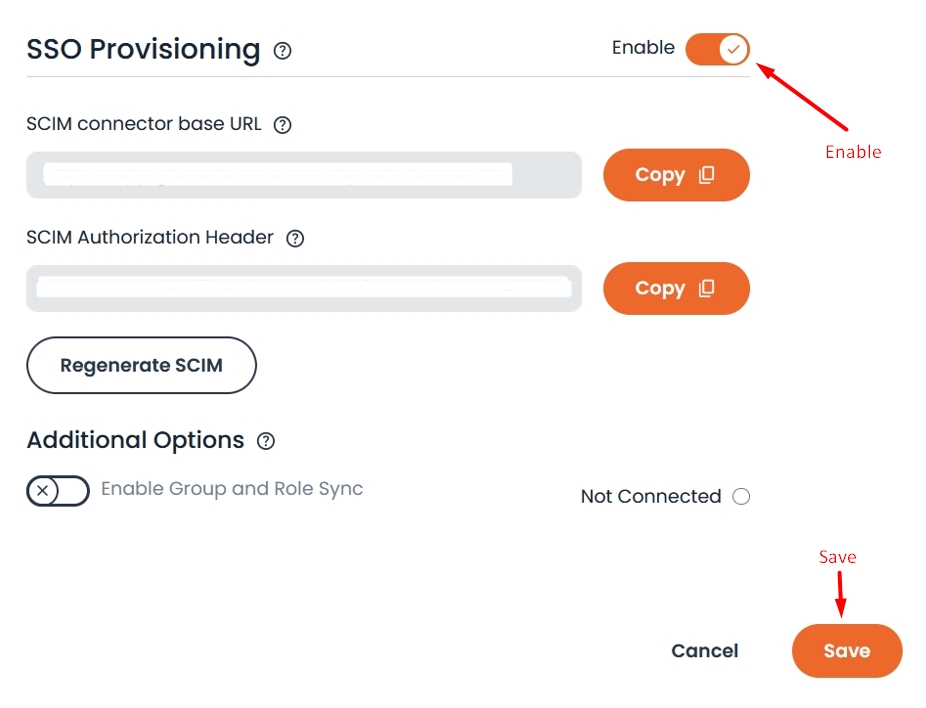Screen dimensions: 926x708
Task: Disable the SSO Provisioning Enable toggle
Action: point(717,47)
